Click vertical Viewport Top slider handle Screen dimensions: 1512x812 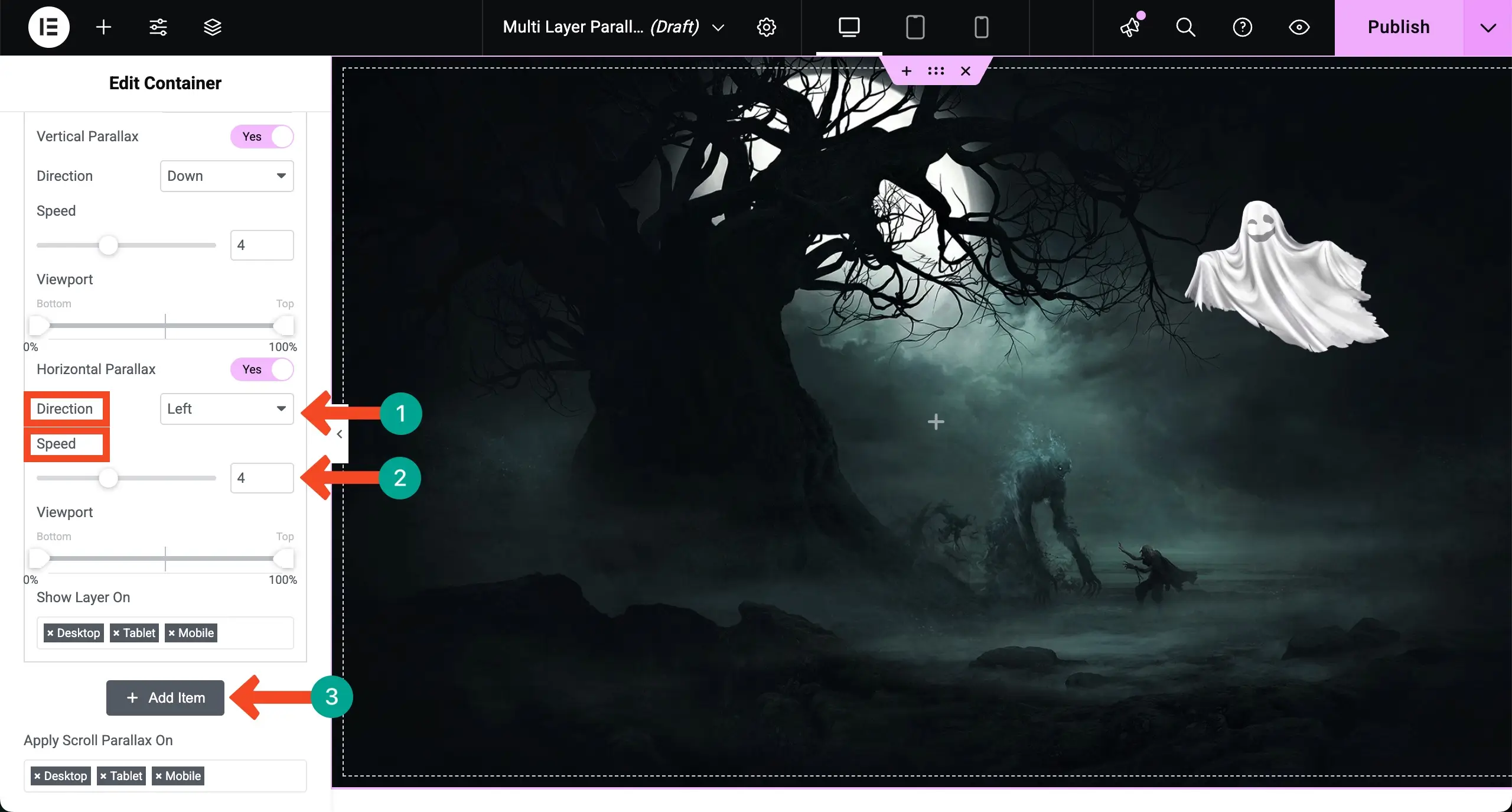coord(284,326)
